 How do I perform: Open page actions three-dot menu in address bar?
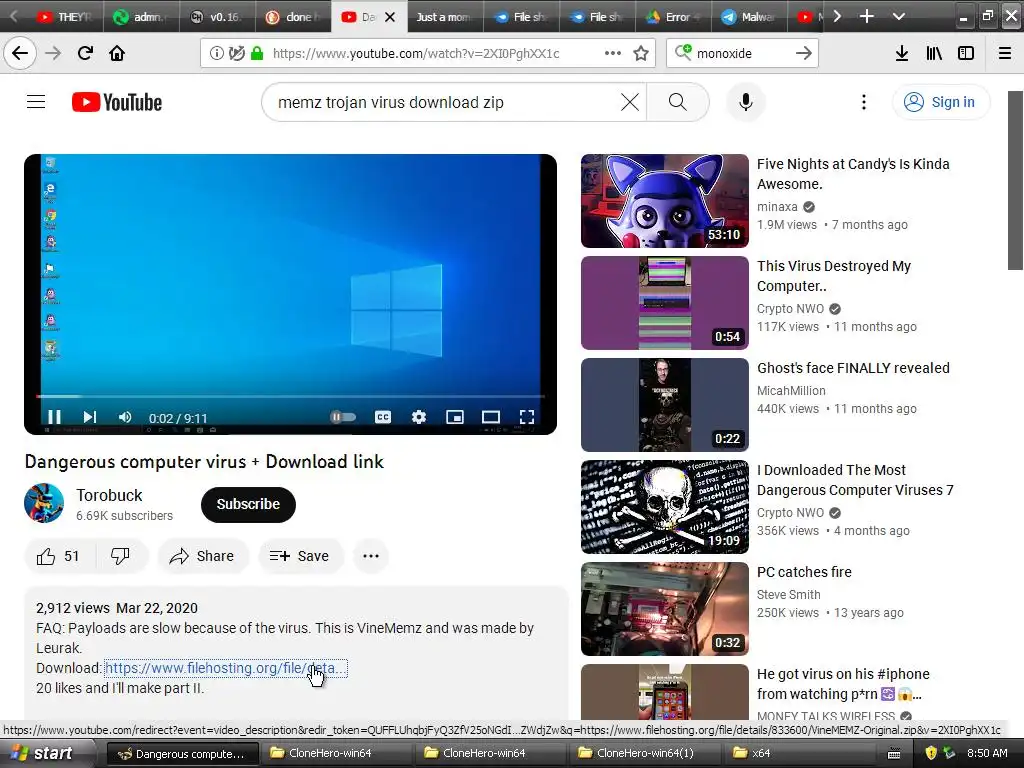click(613, 54)
